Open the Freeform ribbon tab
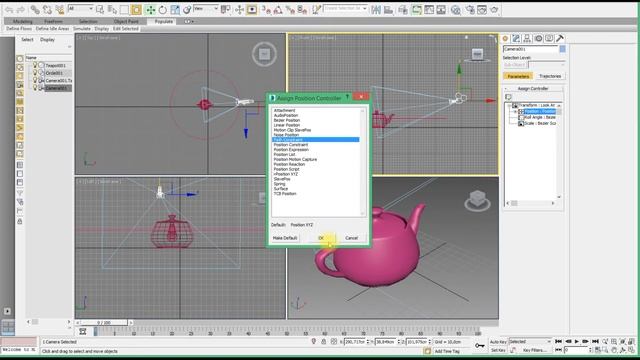Image resolution: width=640 pixels, height=360 pixels. 53,21
